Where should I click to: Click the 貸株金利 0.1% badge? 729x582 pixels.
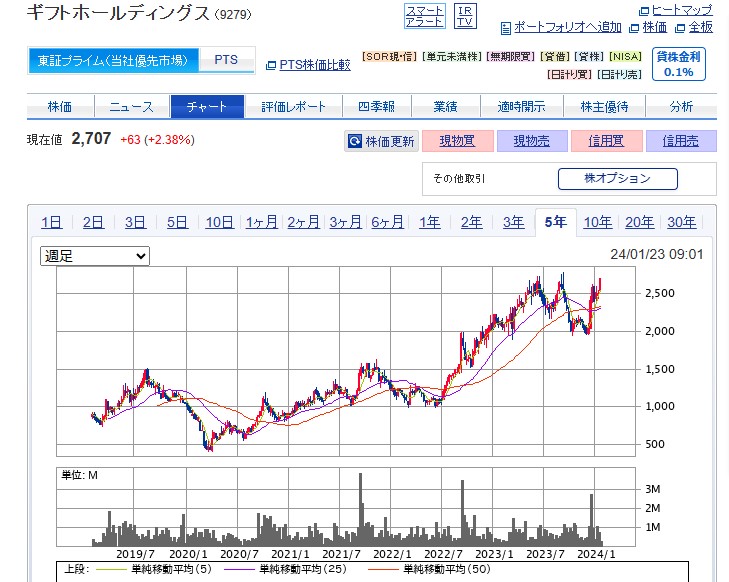click(x=678, y=64)
